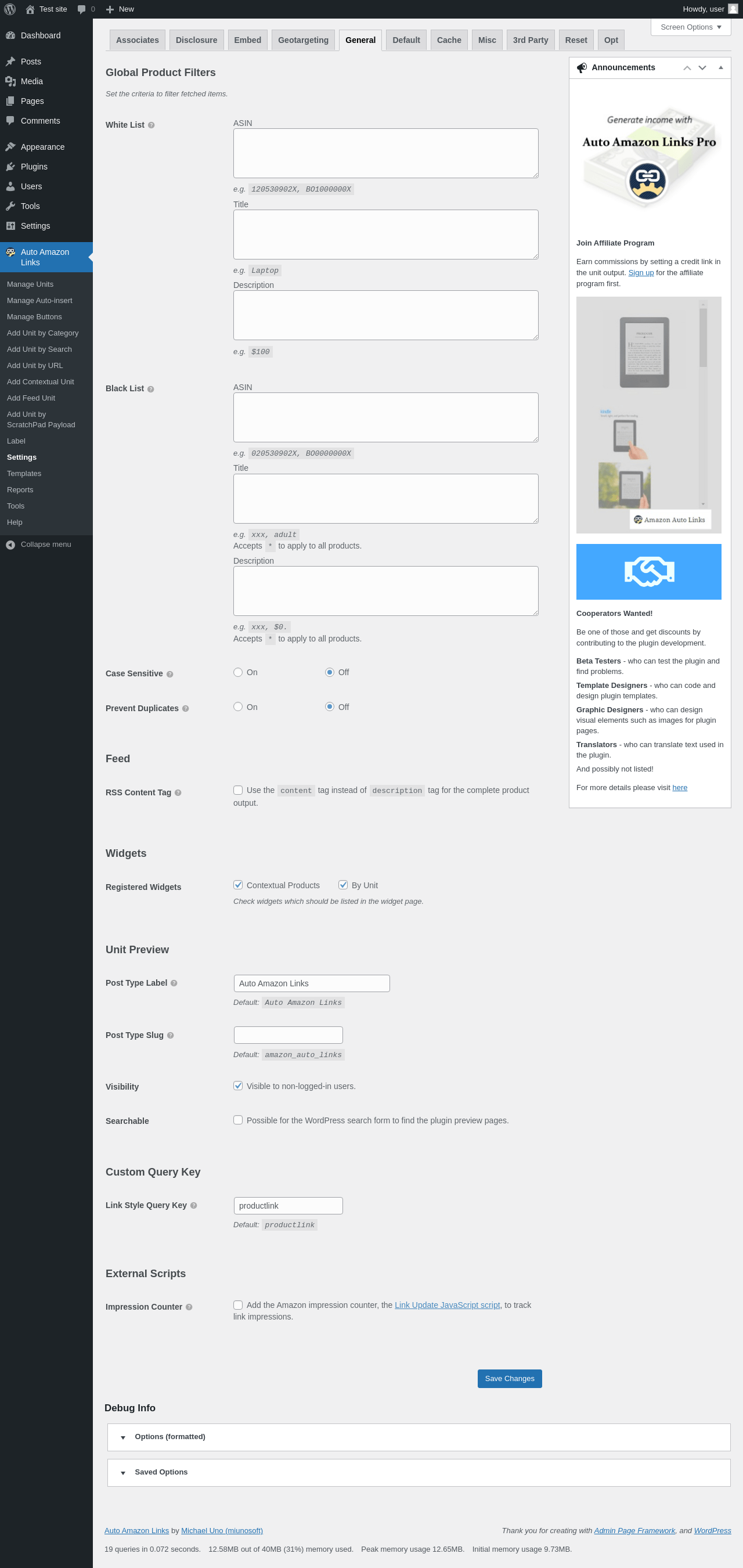The image size is (743, 1568).
Task: Click the Dashboard gauge icon
Action: click(x=10, y=35)
